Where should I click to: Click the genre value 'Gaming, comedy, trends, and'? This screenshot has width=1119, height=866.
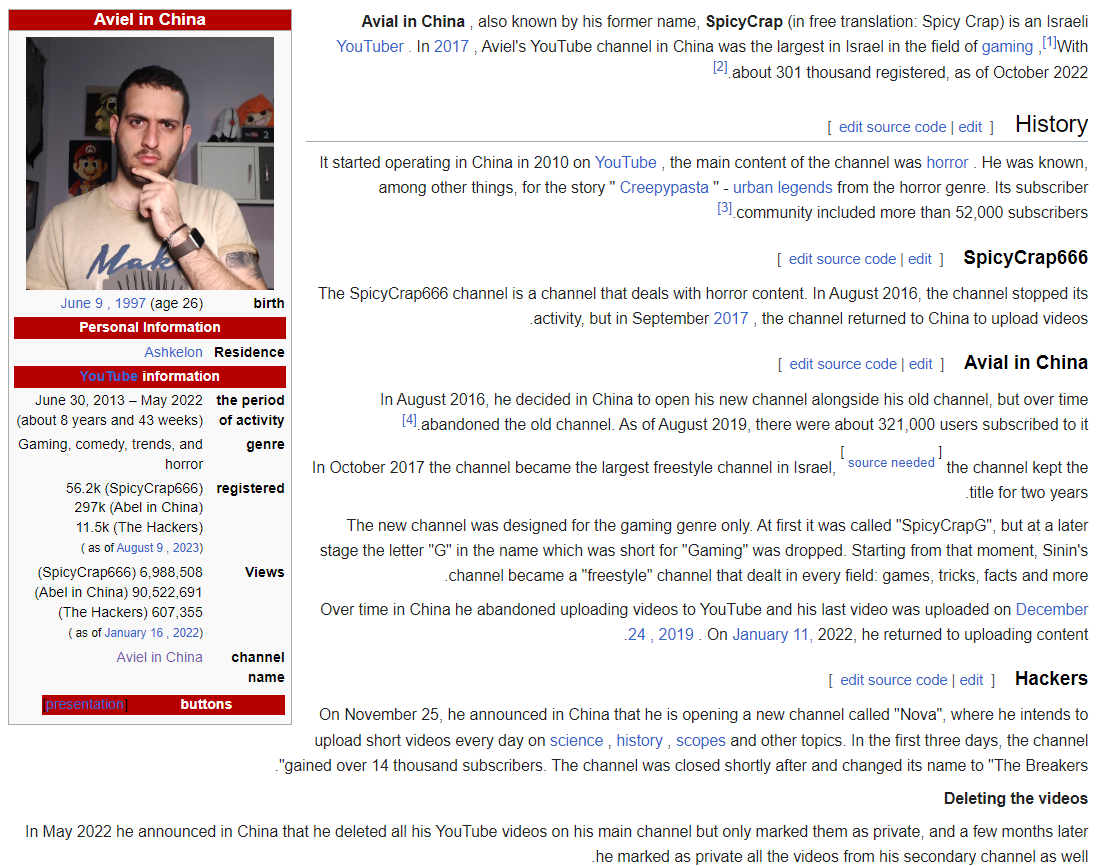point(111,445)
